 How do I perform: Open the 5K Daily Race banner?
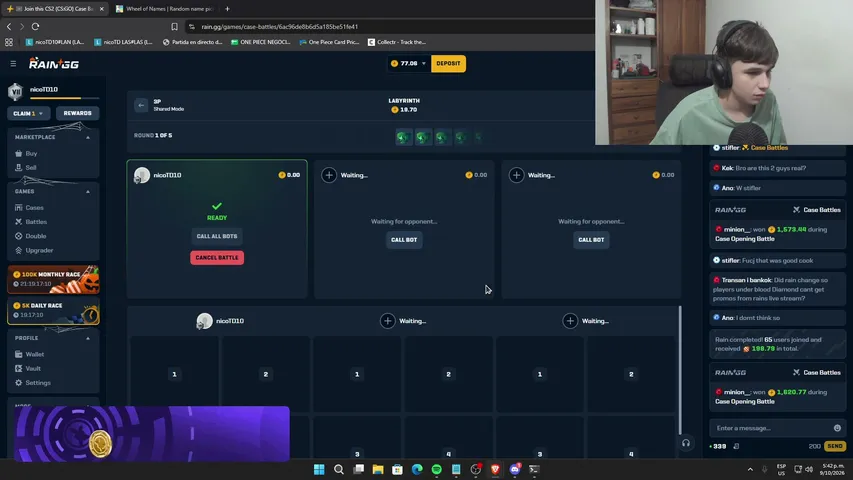point(53,310)
